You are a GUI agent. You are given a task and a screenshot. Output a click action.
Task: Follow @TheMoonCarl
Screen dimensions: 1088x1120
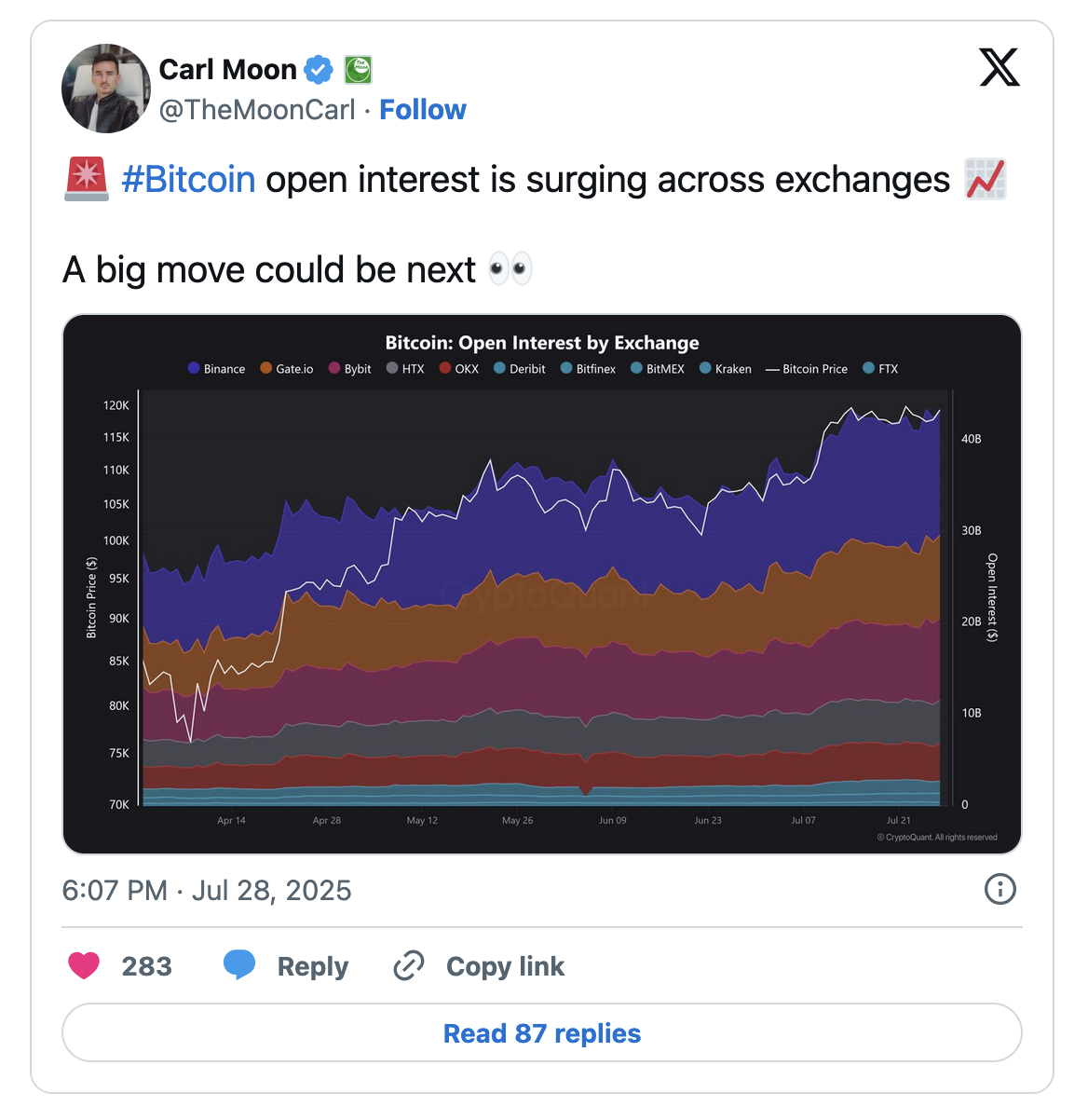click(x=423, y=110)
